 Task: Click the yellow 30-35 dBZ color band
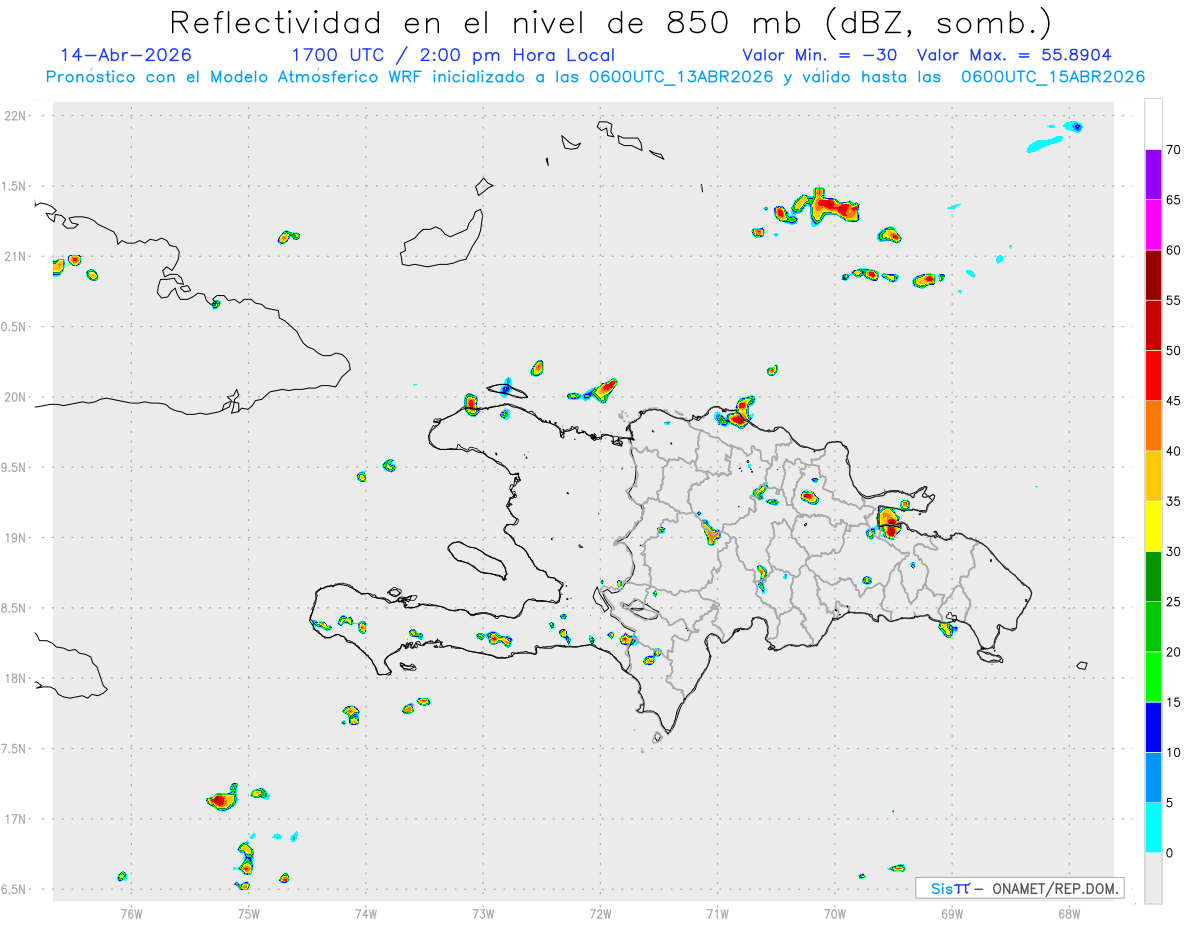[1153, 526]
